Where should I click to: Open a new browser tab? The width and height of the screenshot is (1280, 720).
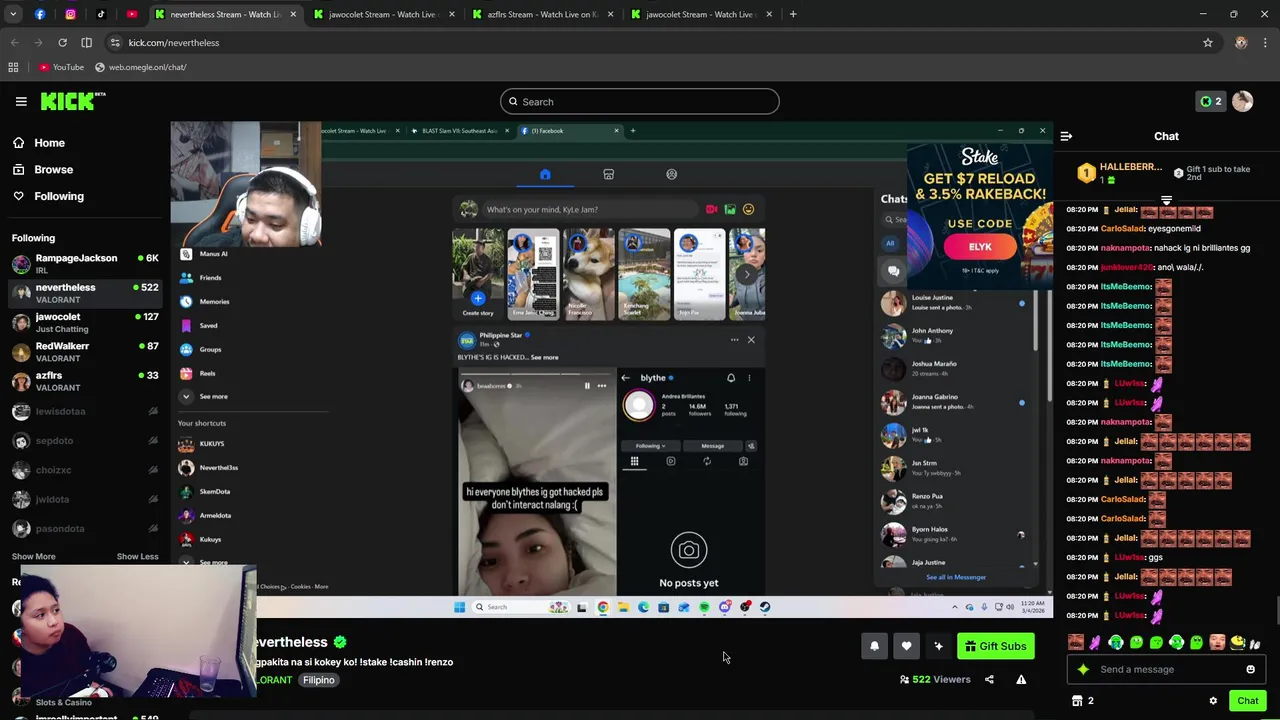(x=793, y=14)
